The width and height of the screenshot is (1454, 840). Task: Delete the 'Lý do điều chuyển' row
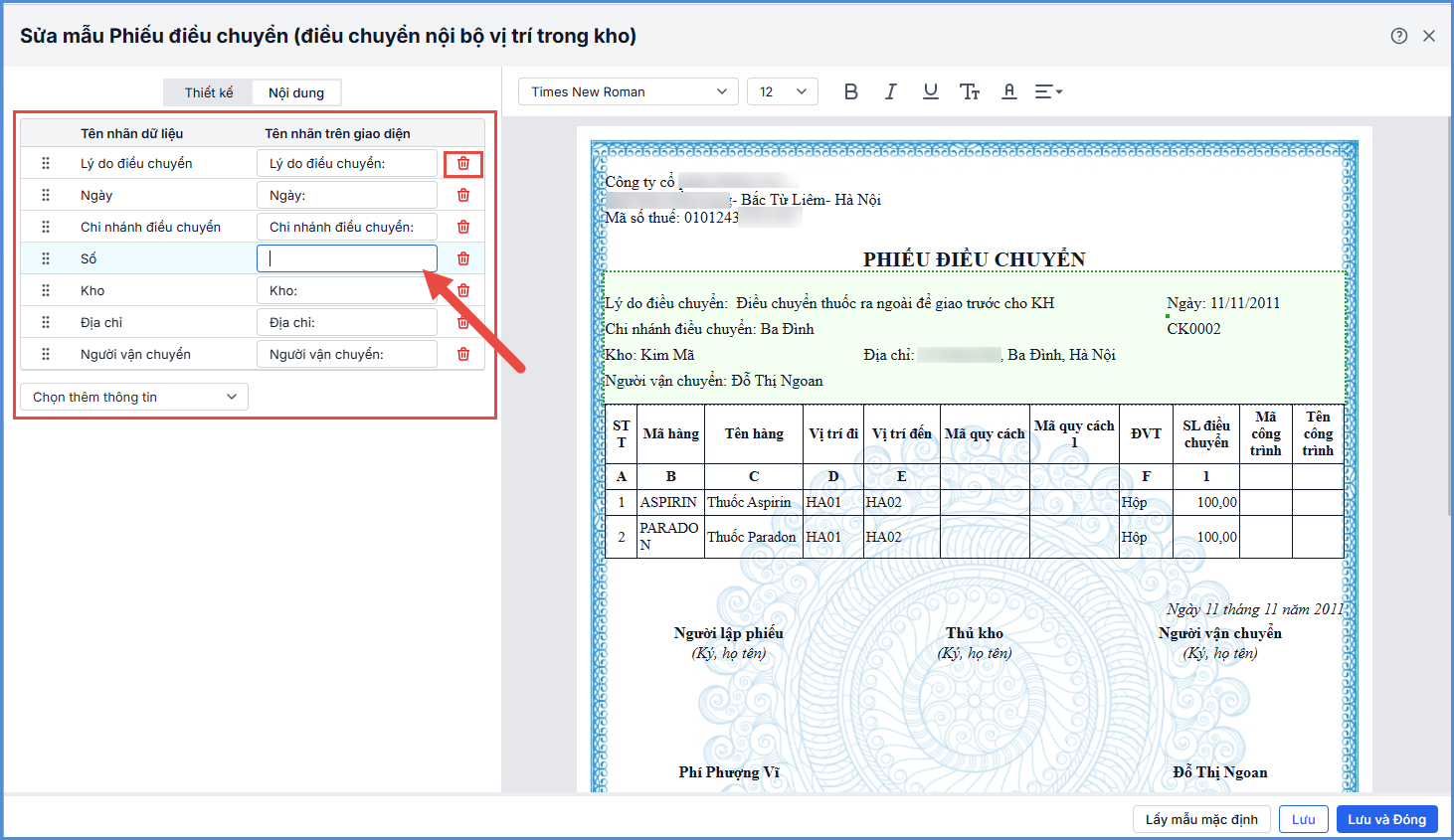point(463,163)
